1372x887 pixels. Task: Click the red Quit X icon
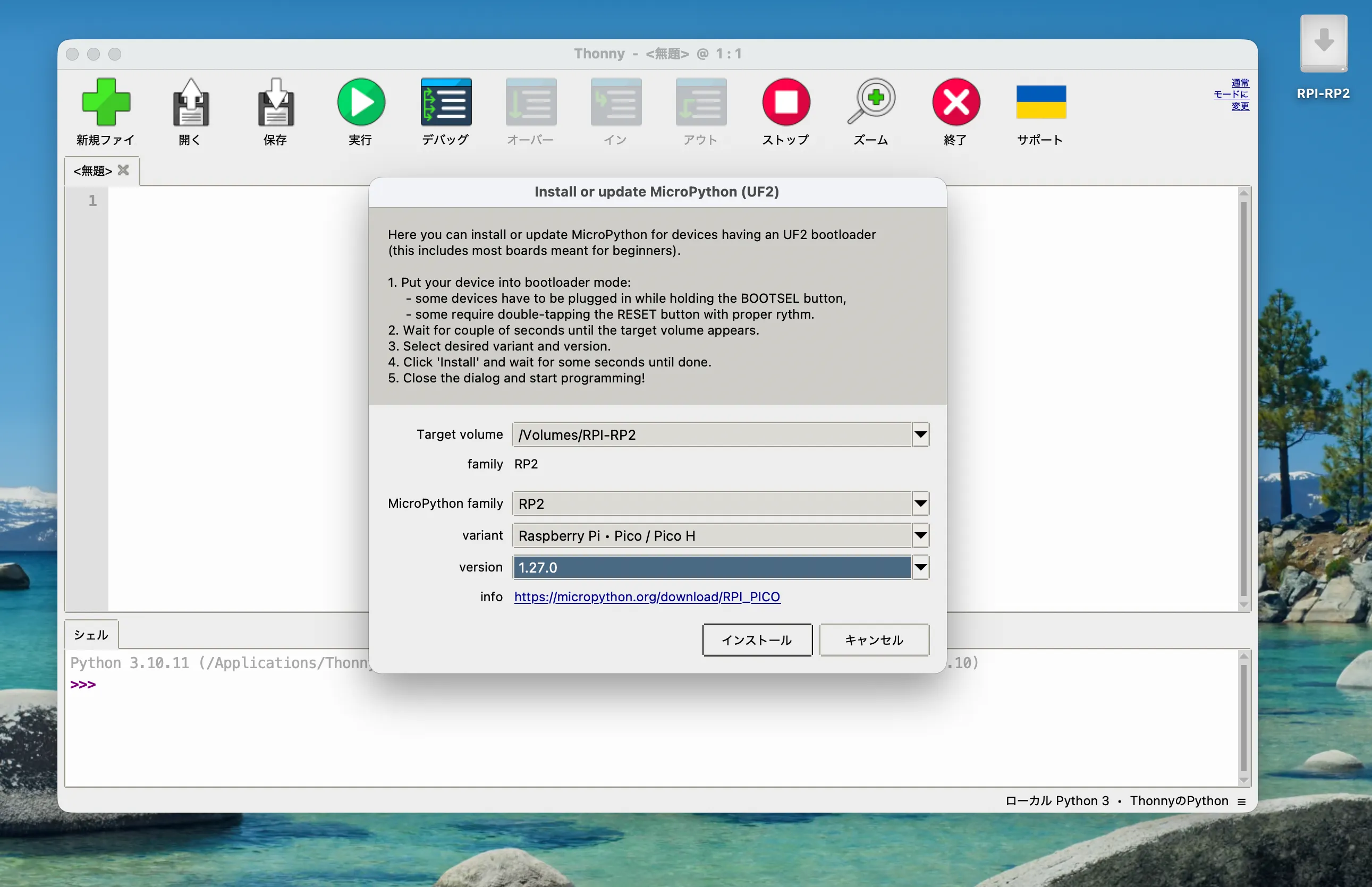[956, 103]
